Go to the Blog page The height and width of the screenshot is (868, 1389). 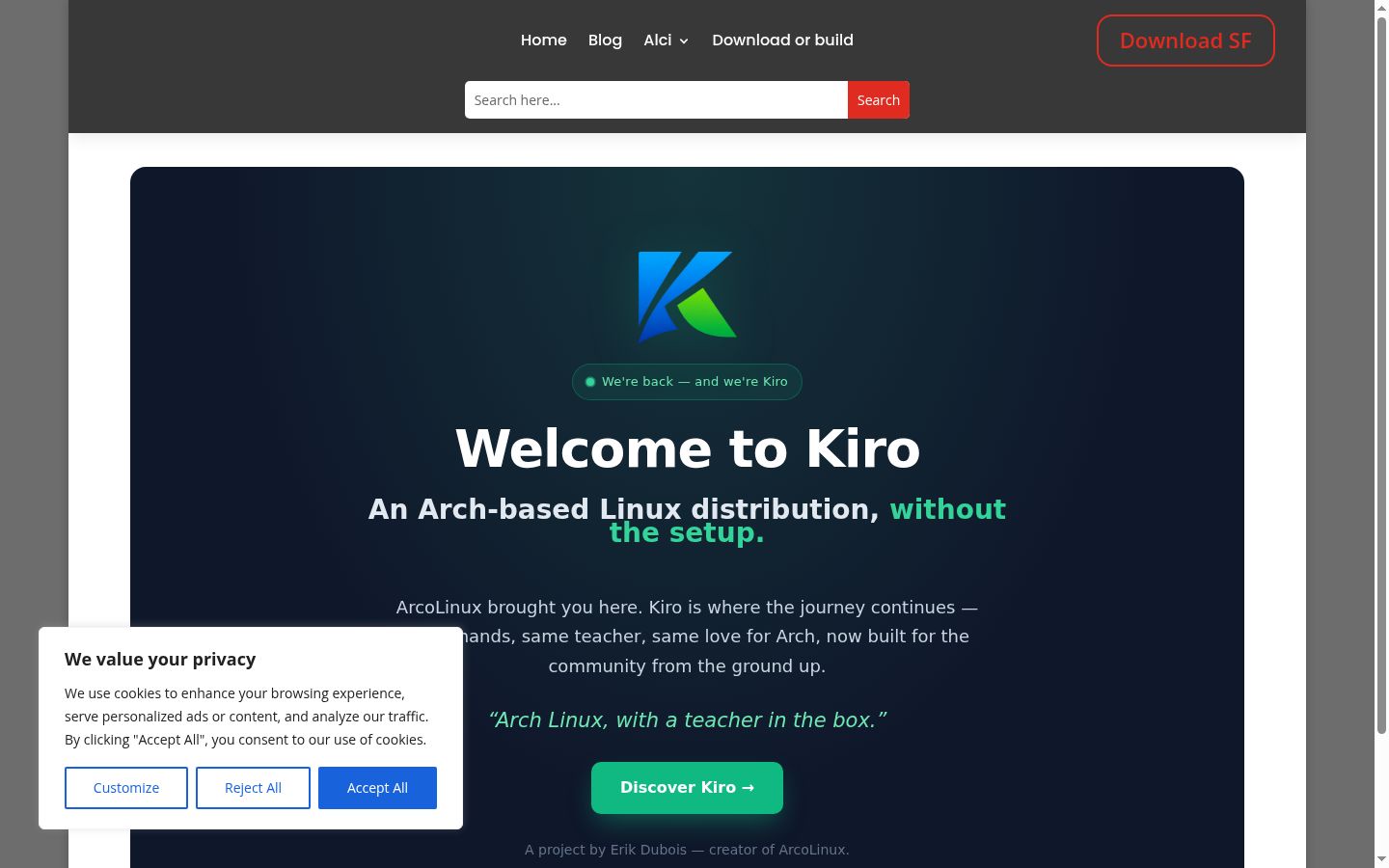point(605,41)
